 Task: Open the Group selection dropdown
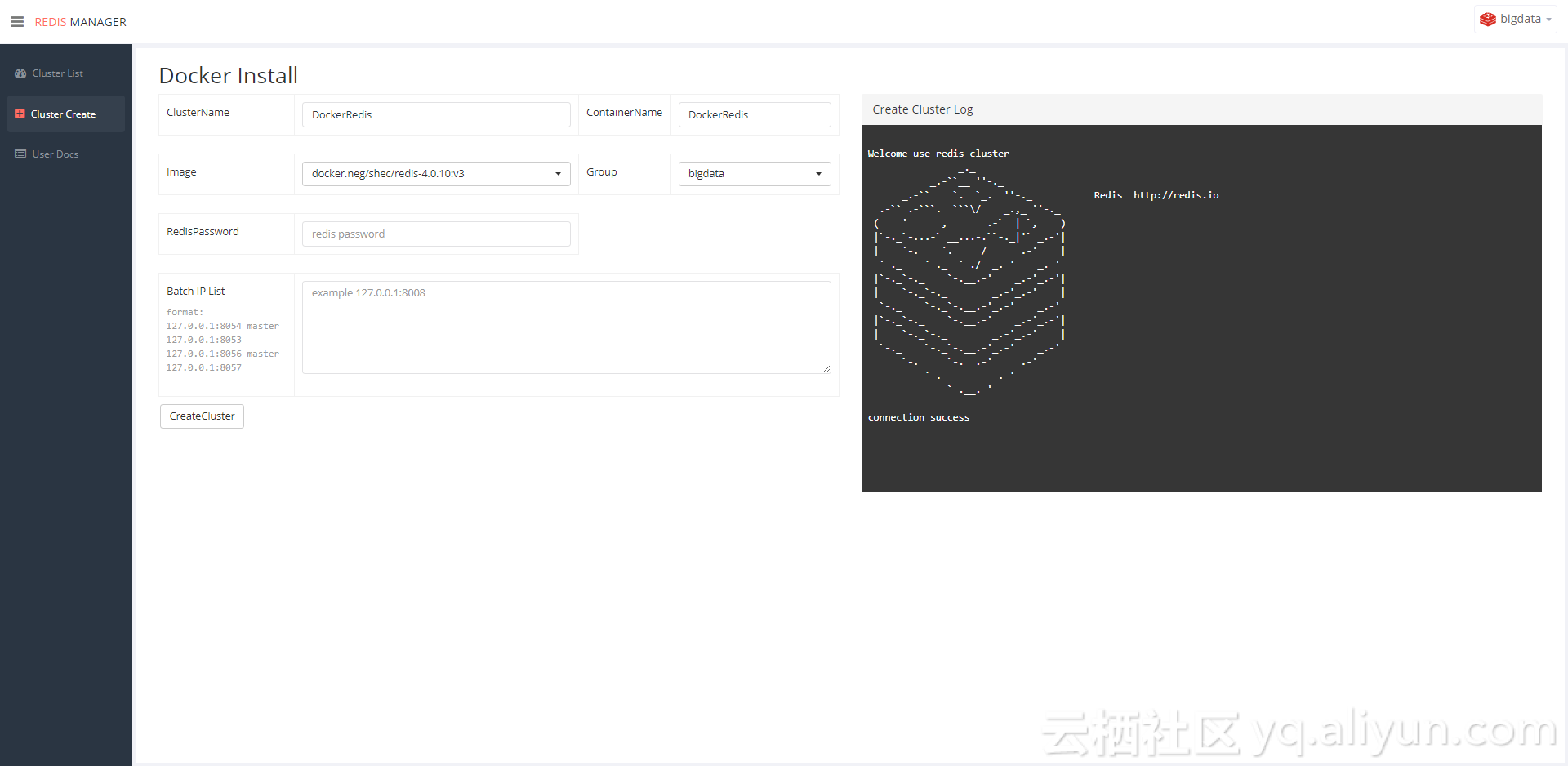[754, 173]
